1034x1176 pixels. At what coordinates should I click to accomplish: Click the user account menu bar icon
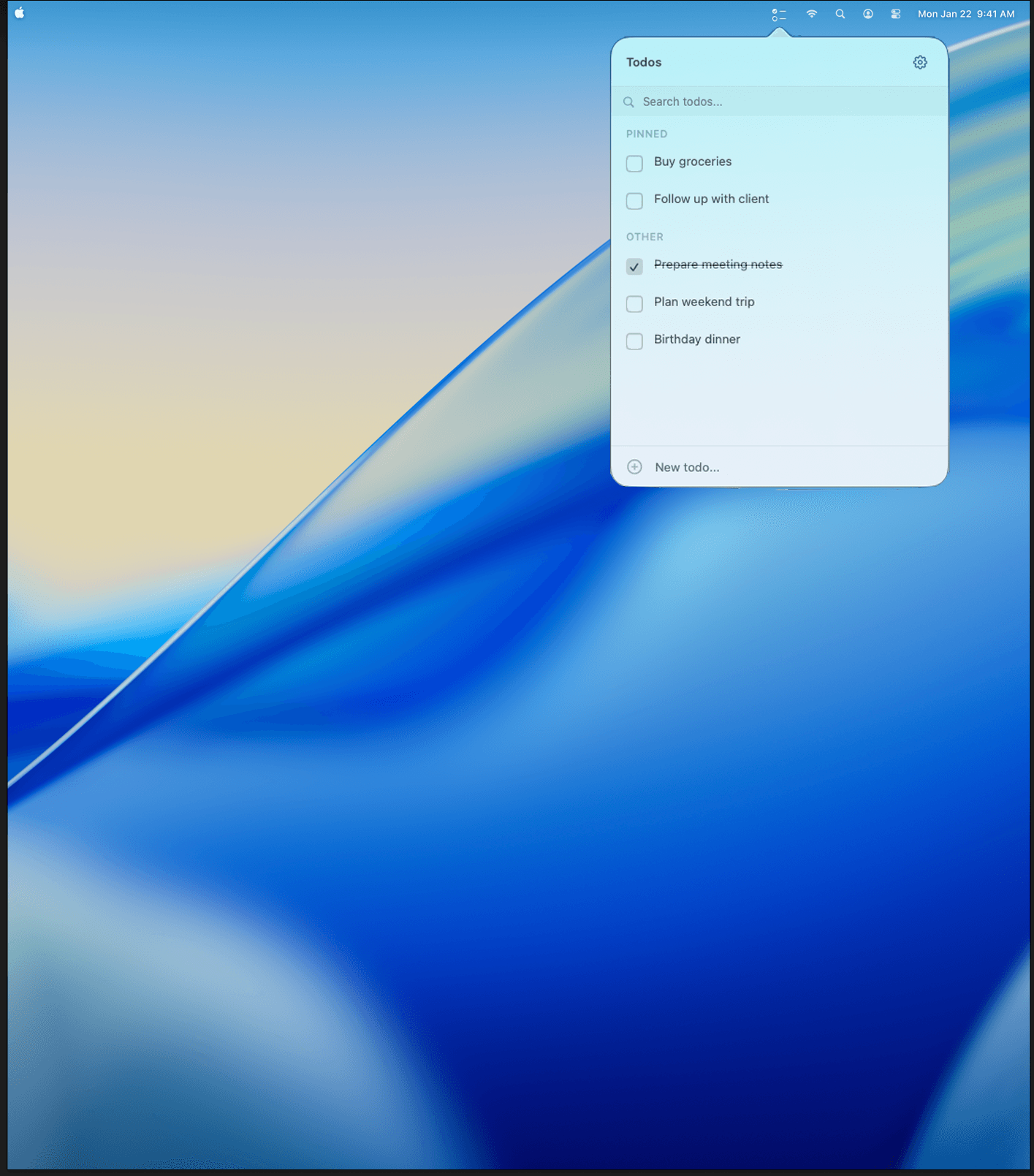(x=868, y=14)
